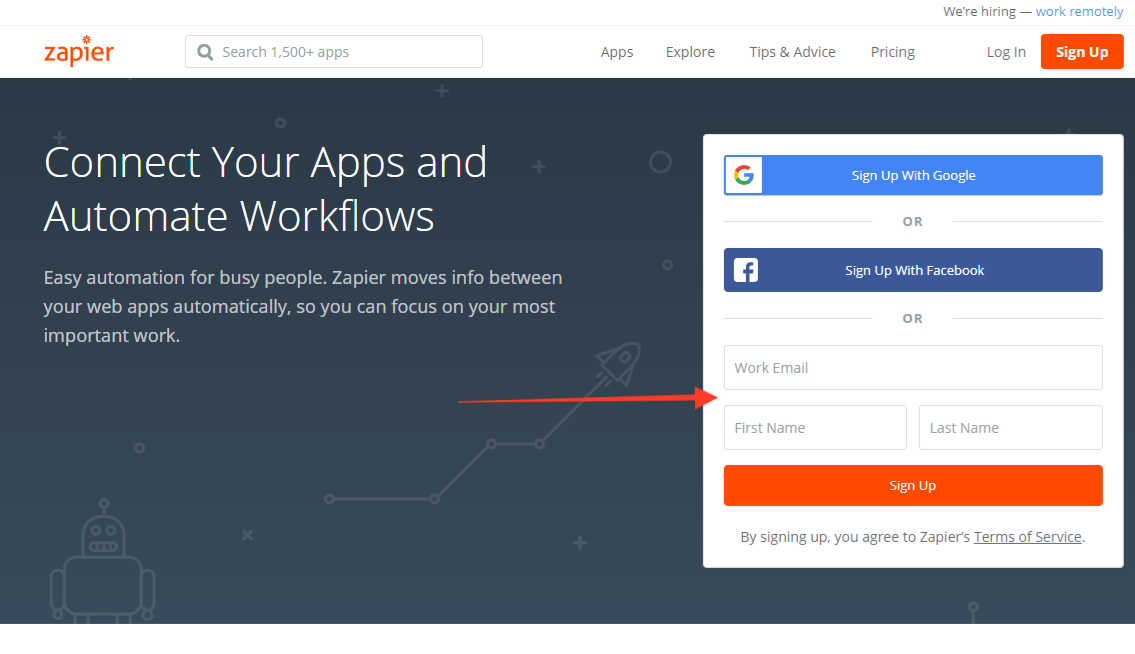Submit the form with the Sign Up button
Screen dimensions: 1135x654
[x=912, y=485]
